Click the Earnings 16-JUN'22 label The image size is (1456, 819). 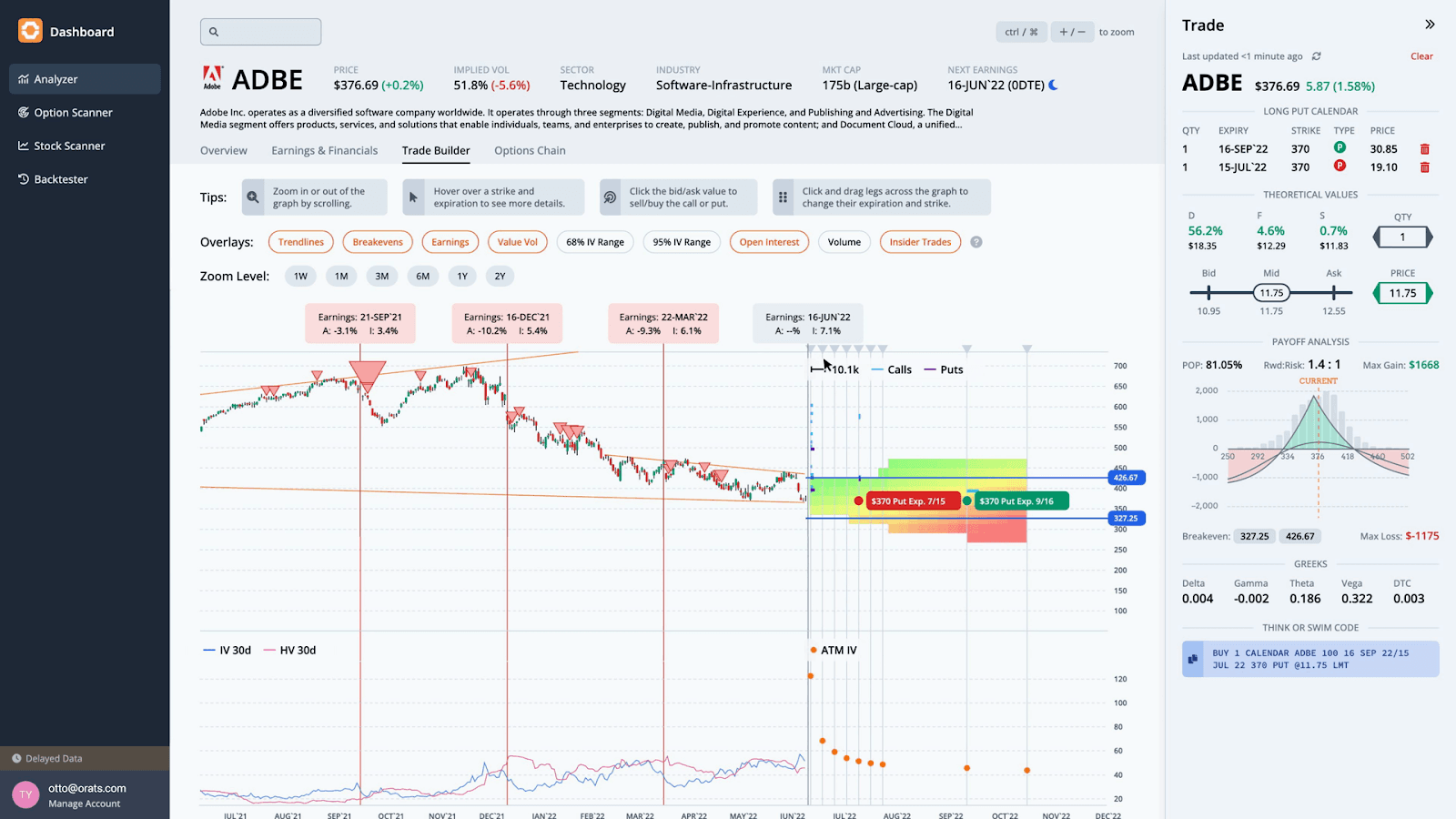click(808, 324)
